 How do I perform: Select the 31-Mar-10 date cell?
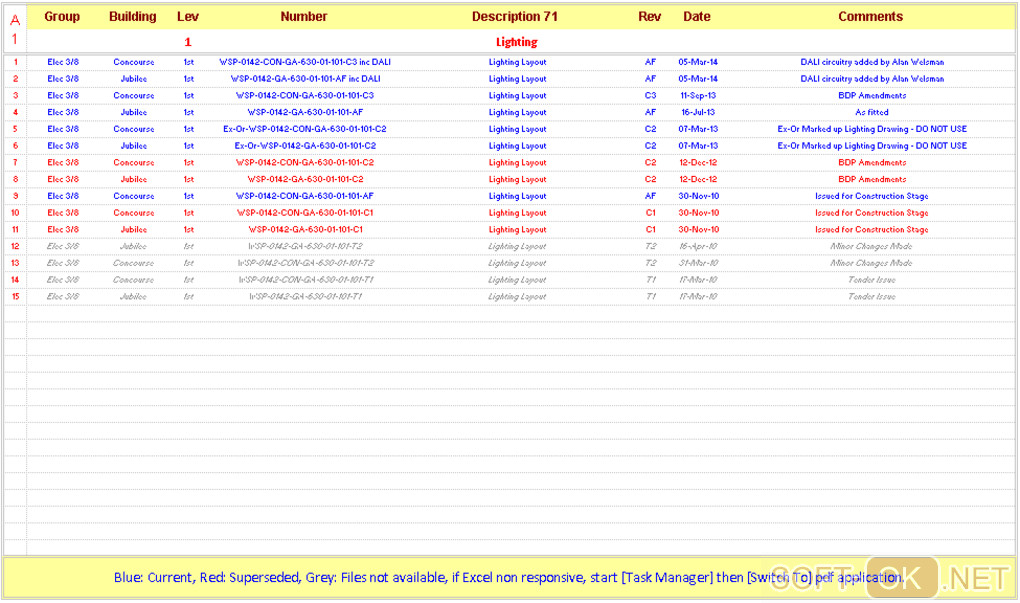click(698, 263)
